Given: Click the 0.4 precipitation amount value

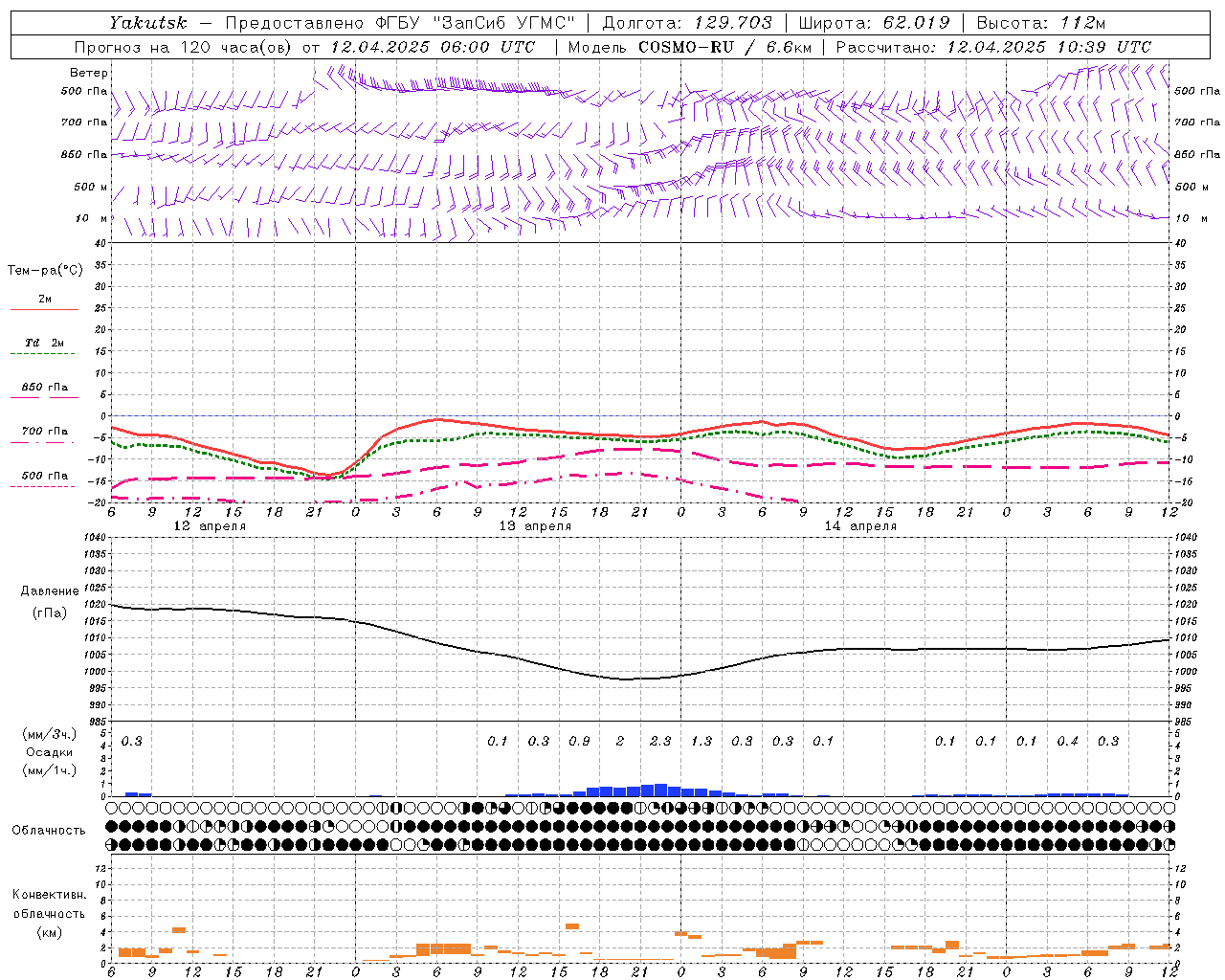Looking at the screenshot, I should 1067,742.
